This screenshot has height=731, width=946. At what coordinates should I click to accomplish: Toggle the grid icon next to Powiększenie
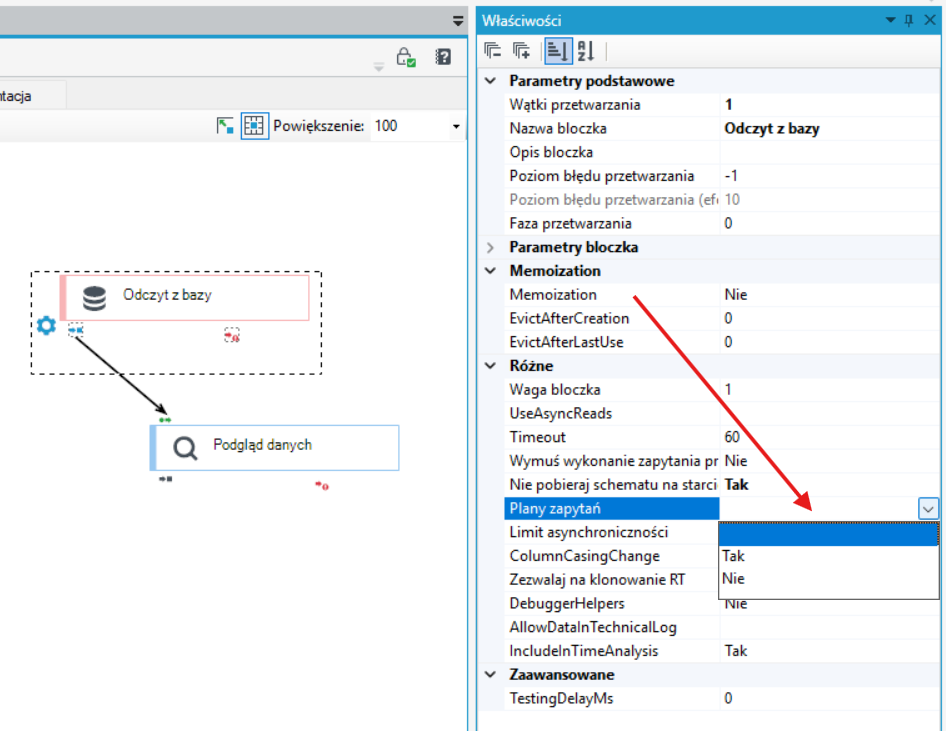tap(254, 125)
